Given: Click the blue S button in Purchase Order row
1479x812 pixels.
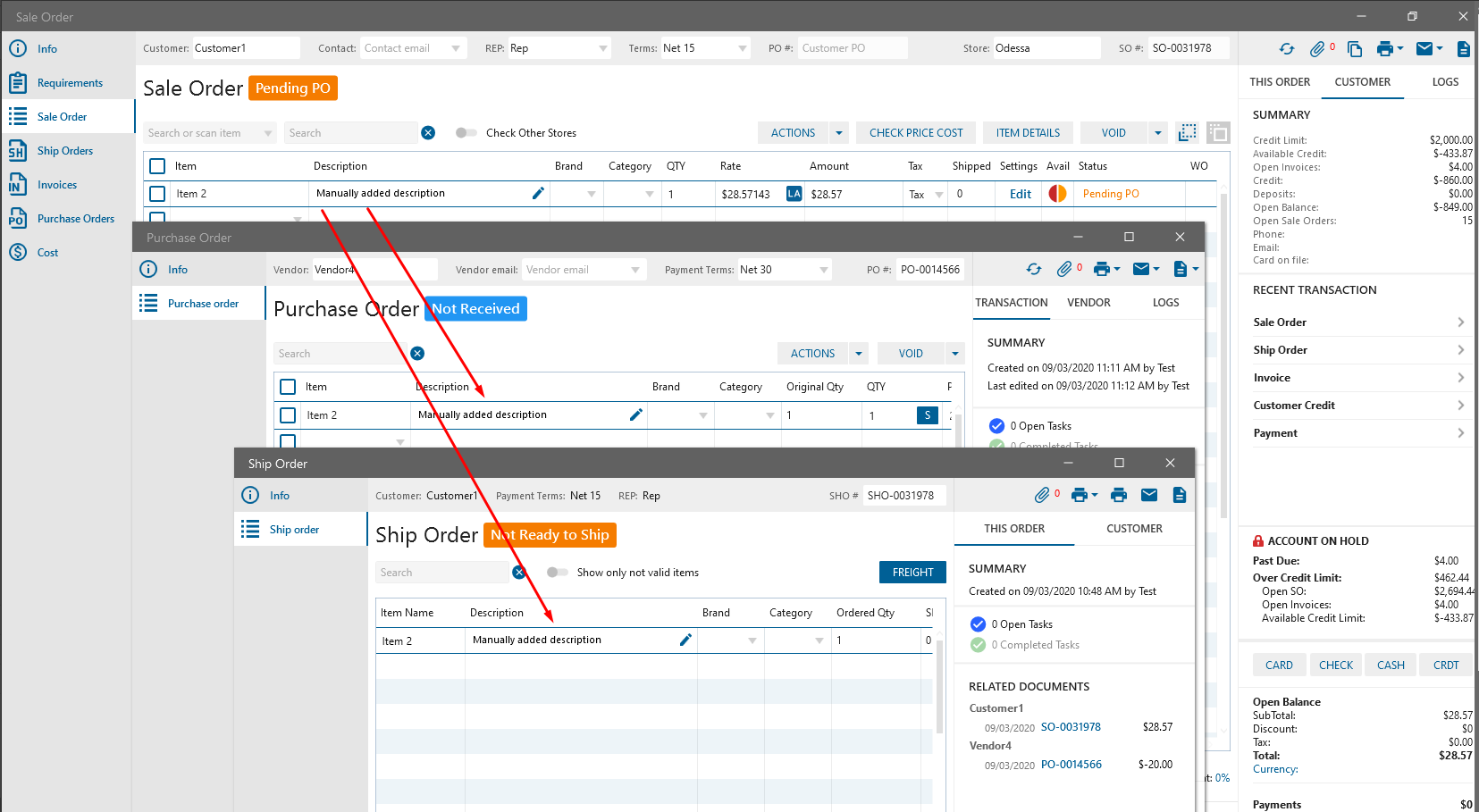Looking at the screenshot, I should click(x=928, y=414).
